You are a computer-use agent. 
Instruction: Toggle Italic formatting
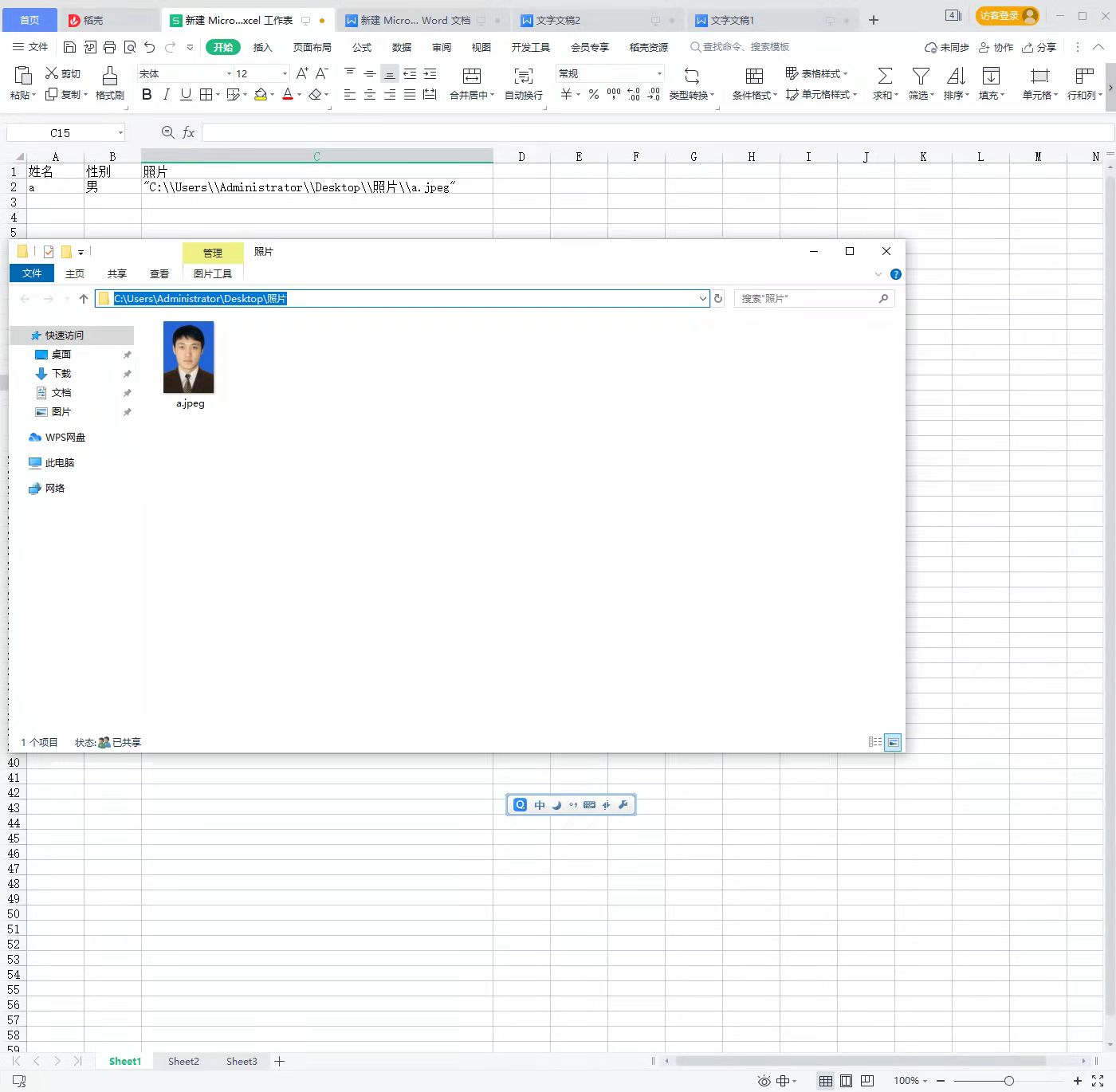[x=166, y=95]
